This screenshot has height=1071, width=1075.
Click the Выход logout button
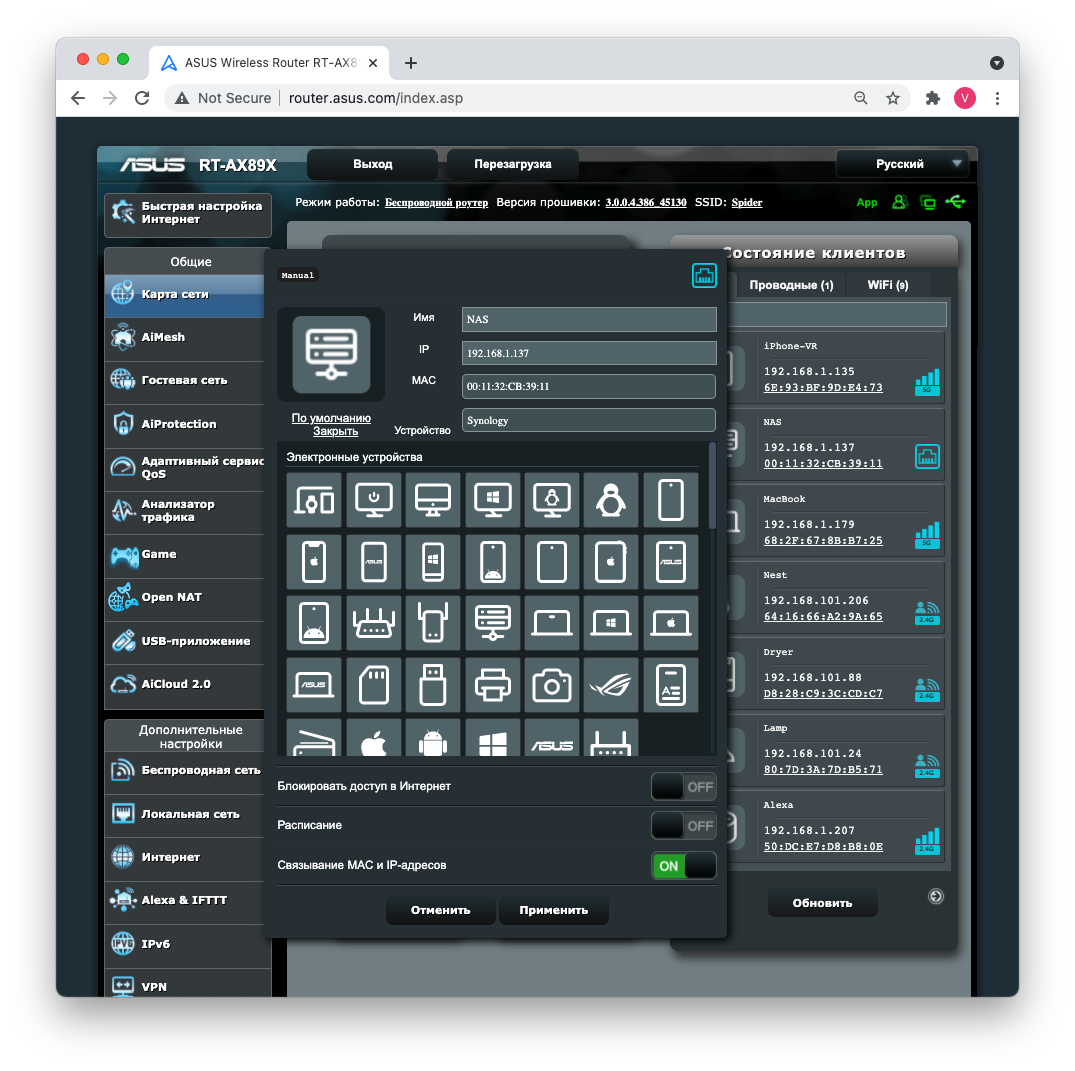[372, 164]
